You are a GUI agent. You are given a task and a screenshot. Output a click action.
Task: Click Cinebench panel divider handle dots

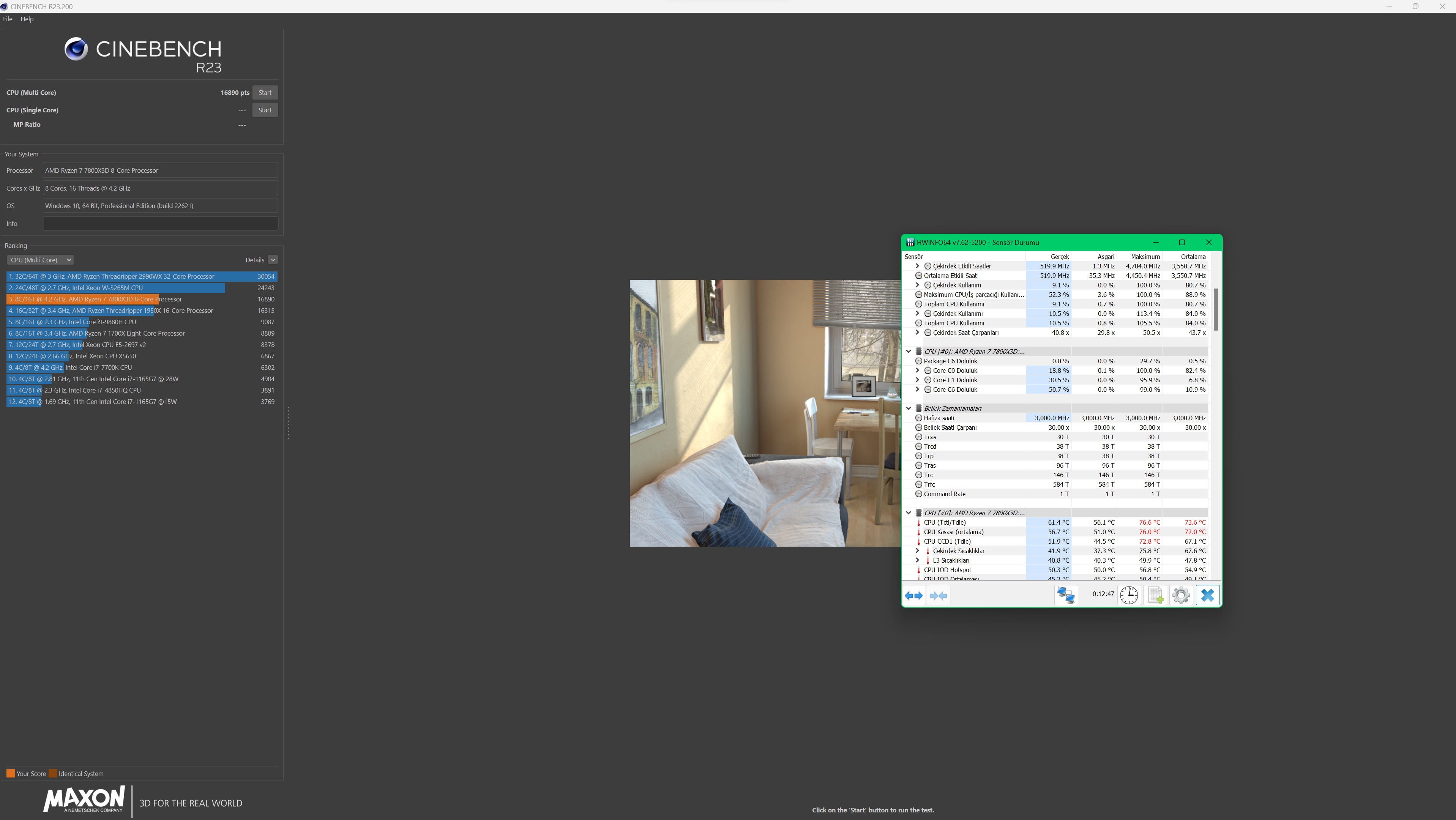pos(288,423)
